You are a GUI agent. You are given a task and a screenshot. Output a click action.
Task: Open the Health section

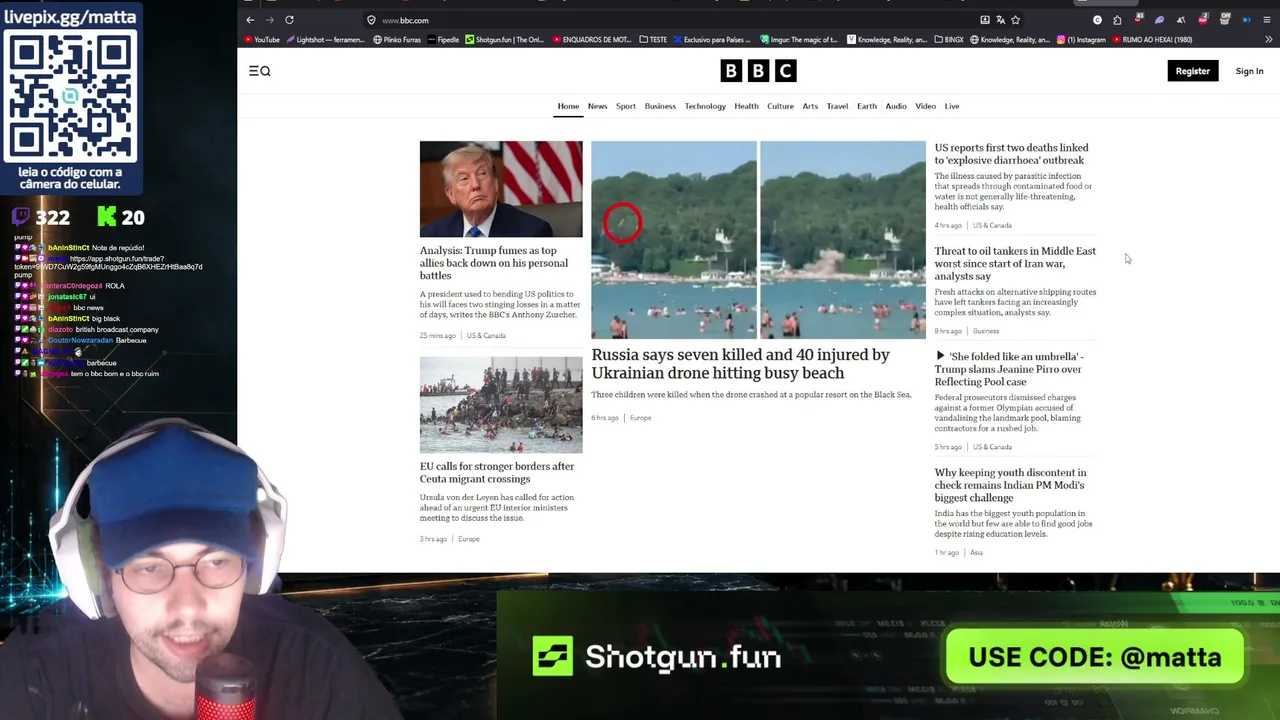click(x=746, y=106)
